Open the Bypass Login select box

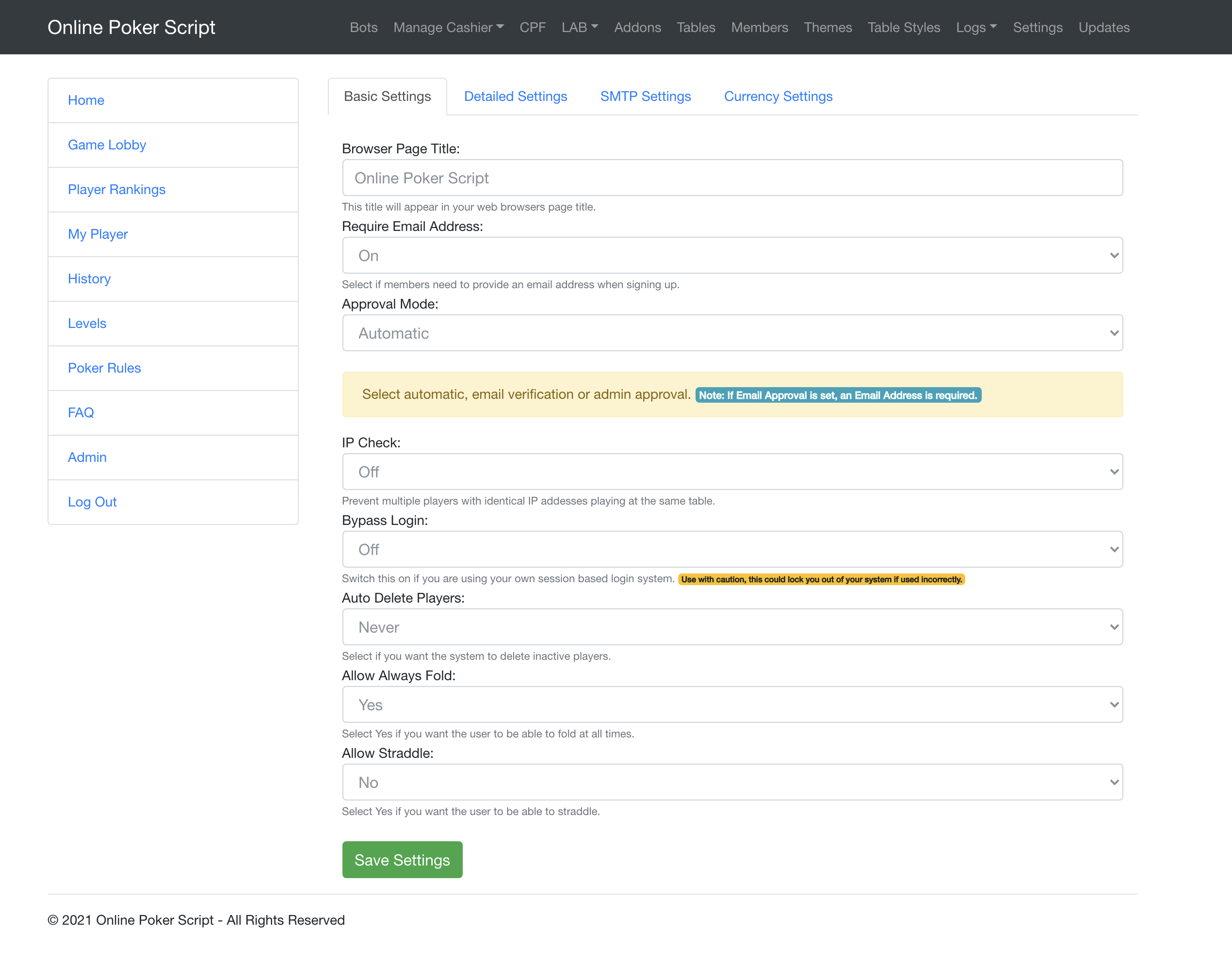[732, 550]
